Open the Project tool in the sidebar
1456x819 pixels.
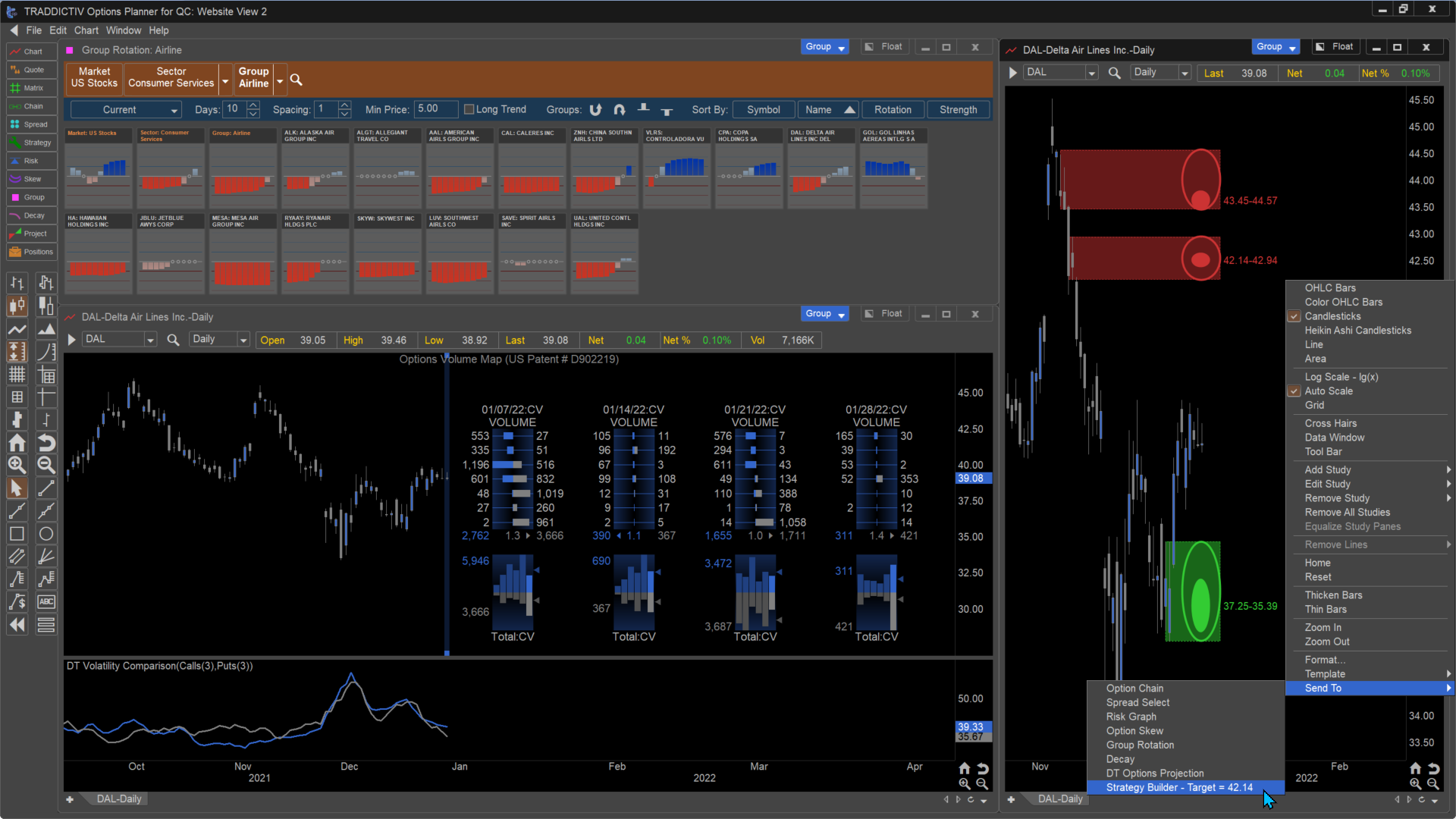pos(32,234)
